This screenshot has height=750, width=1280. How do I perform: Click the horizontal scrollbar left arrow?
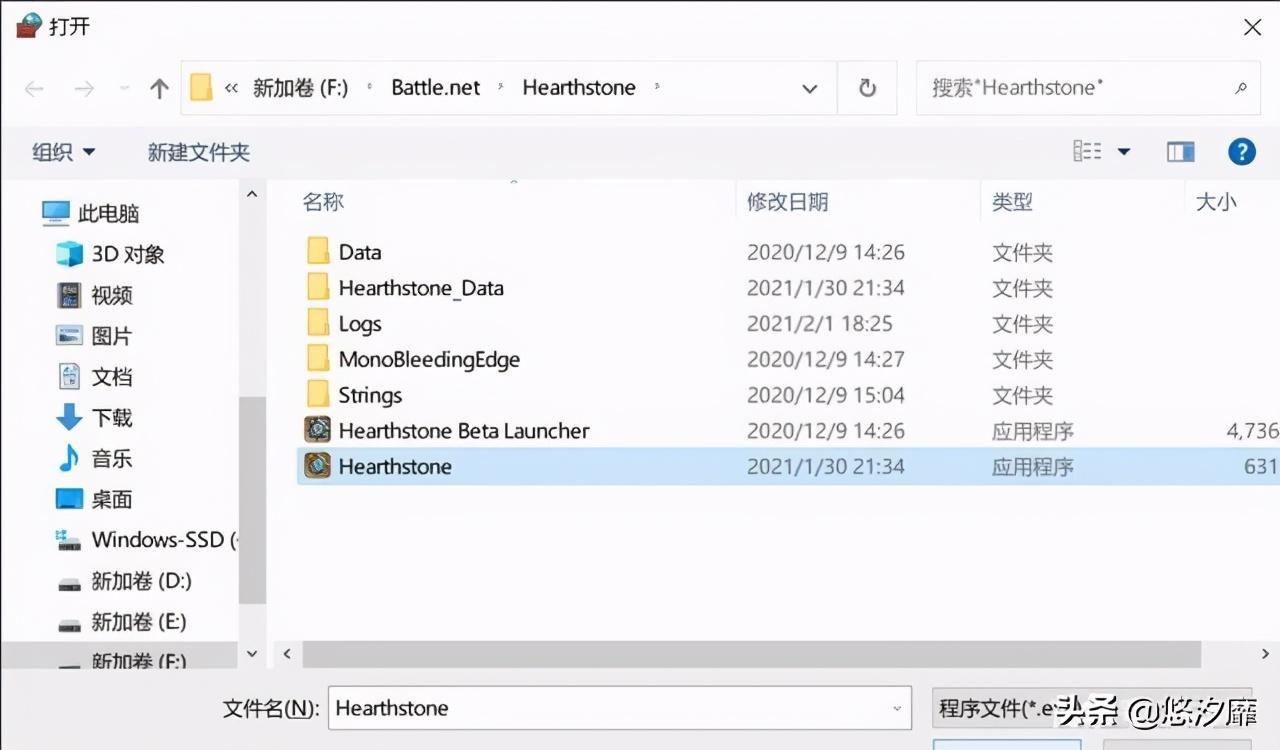[287, 654]
